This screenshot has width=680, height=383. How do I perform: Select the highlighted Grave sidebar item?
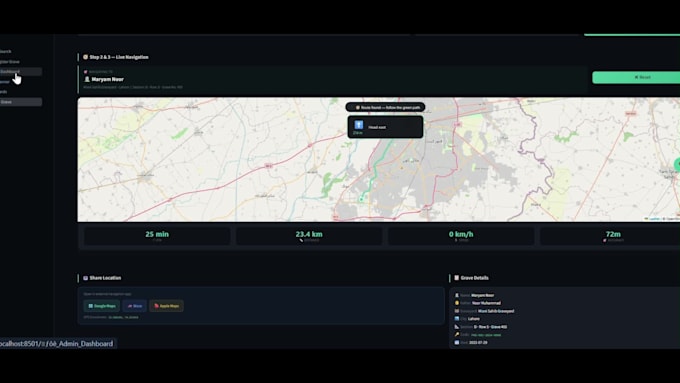21,102
